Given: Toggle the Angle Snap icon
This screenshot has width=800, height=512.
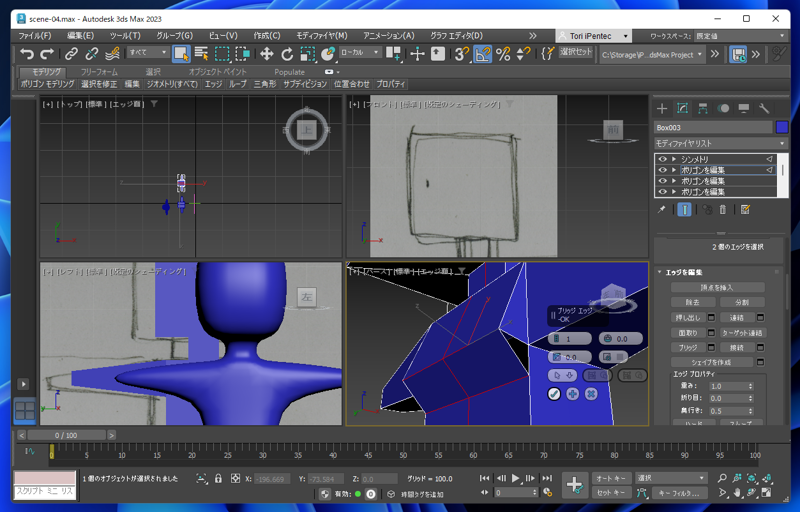Looking at the screenshot, I should [x=482, y=54].
